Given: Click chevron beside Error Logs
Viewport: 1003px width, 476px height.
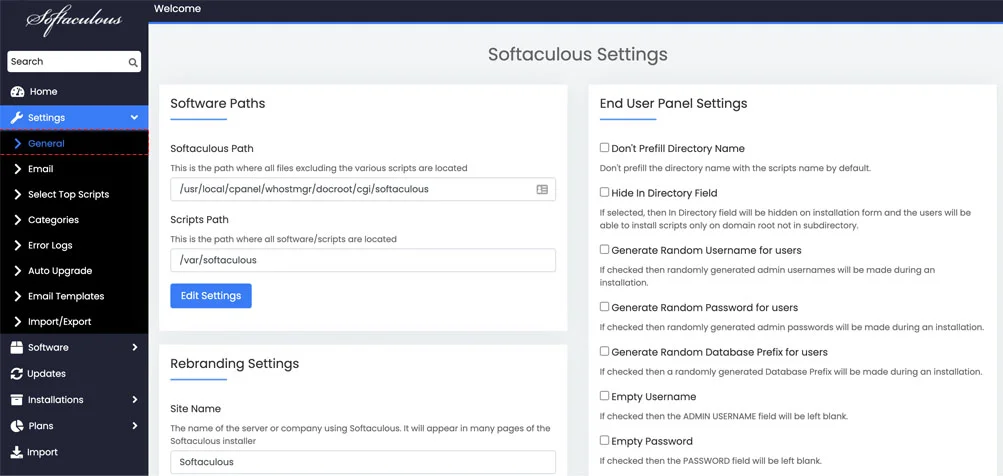Looking at the screenshot, I should (18, 246).
